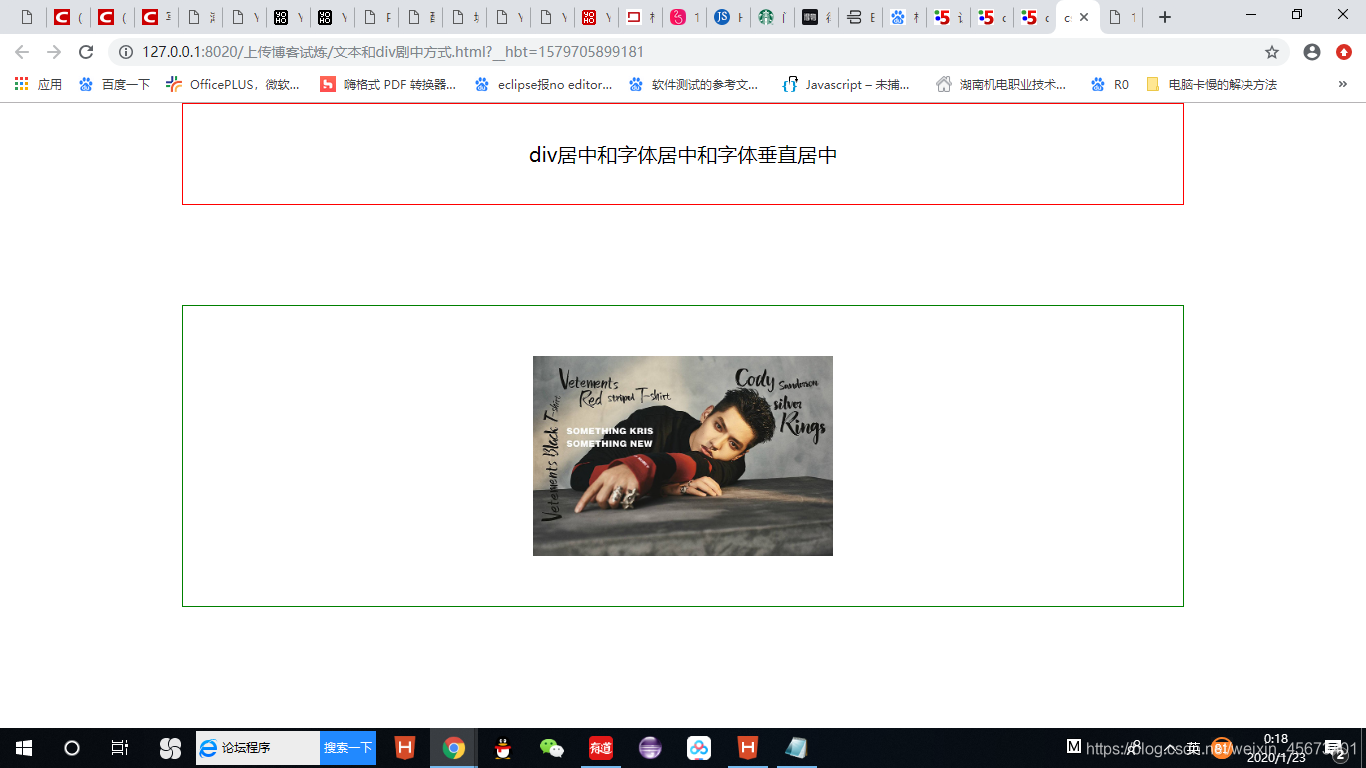The height and width of the screenshot is (768, 1366).
Task: Open the 百度一下 bookmark
Action: point(114,85)
